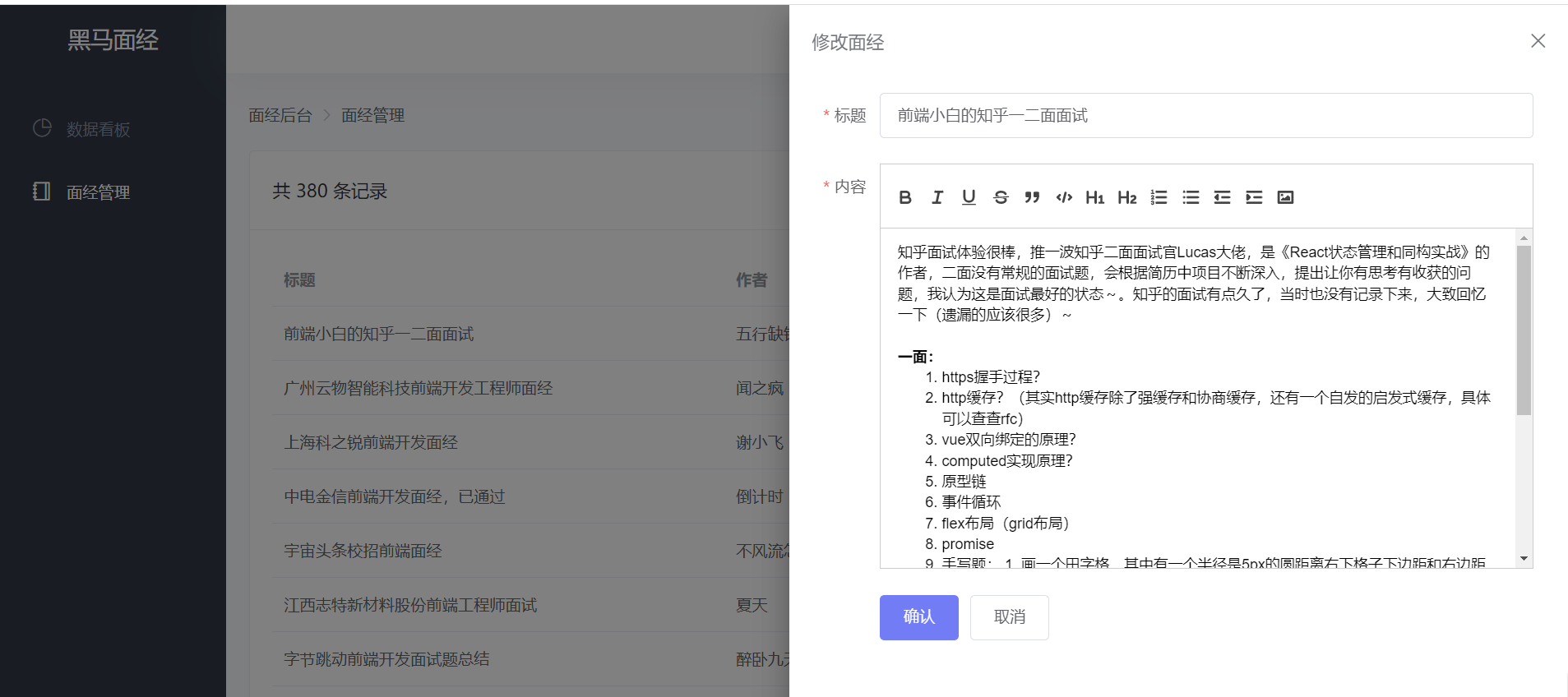Insert an image into the content
Screen dimensions: 1568x697
coord(1285,197)
